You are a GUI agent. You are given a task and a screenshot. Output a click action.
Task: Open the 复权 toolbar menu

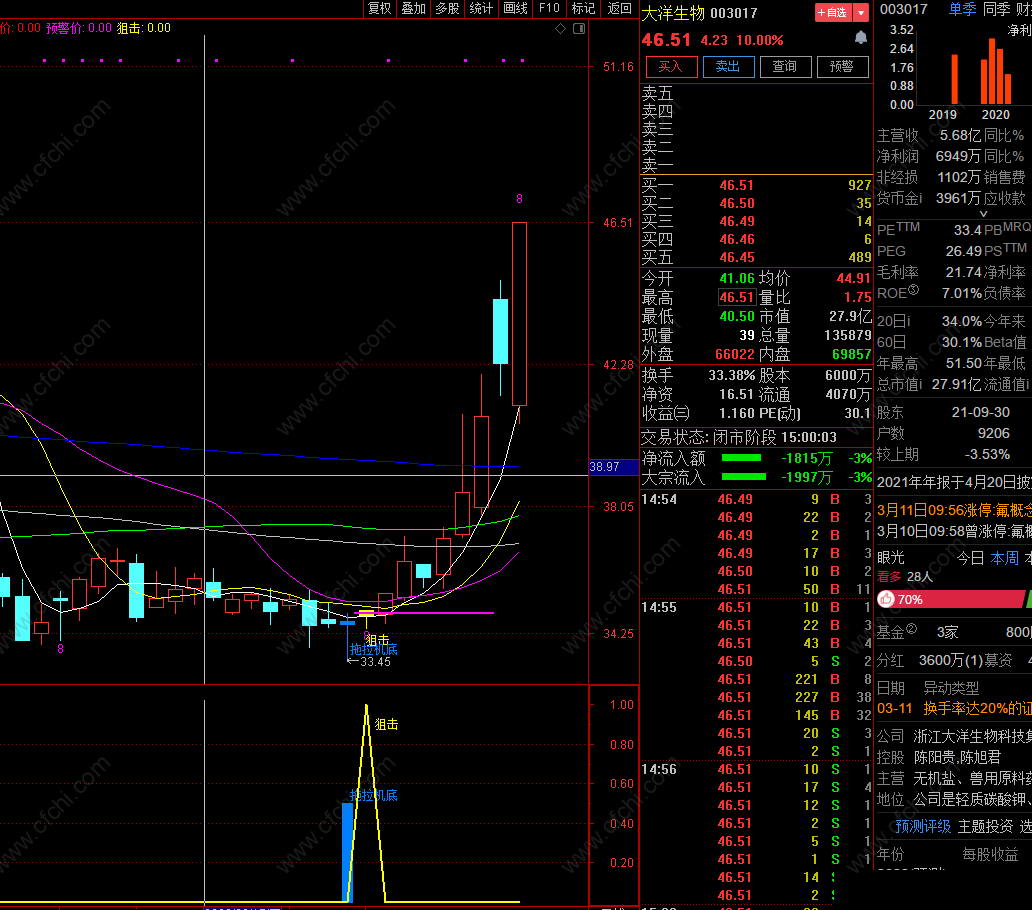pyautogui.click(x=379, y=8)
